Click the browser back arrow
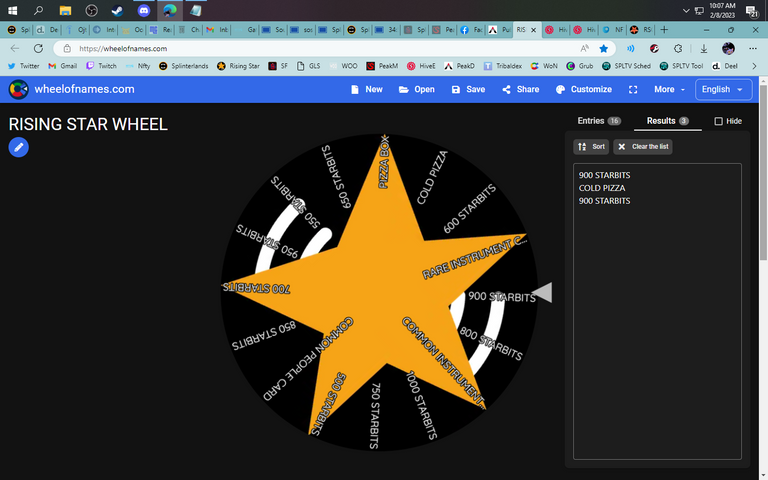Screen dimensions: 768x480 pyautogui.click(x=15, y=48)
